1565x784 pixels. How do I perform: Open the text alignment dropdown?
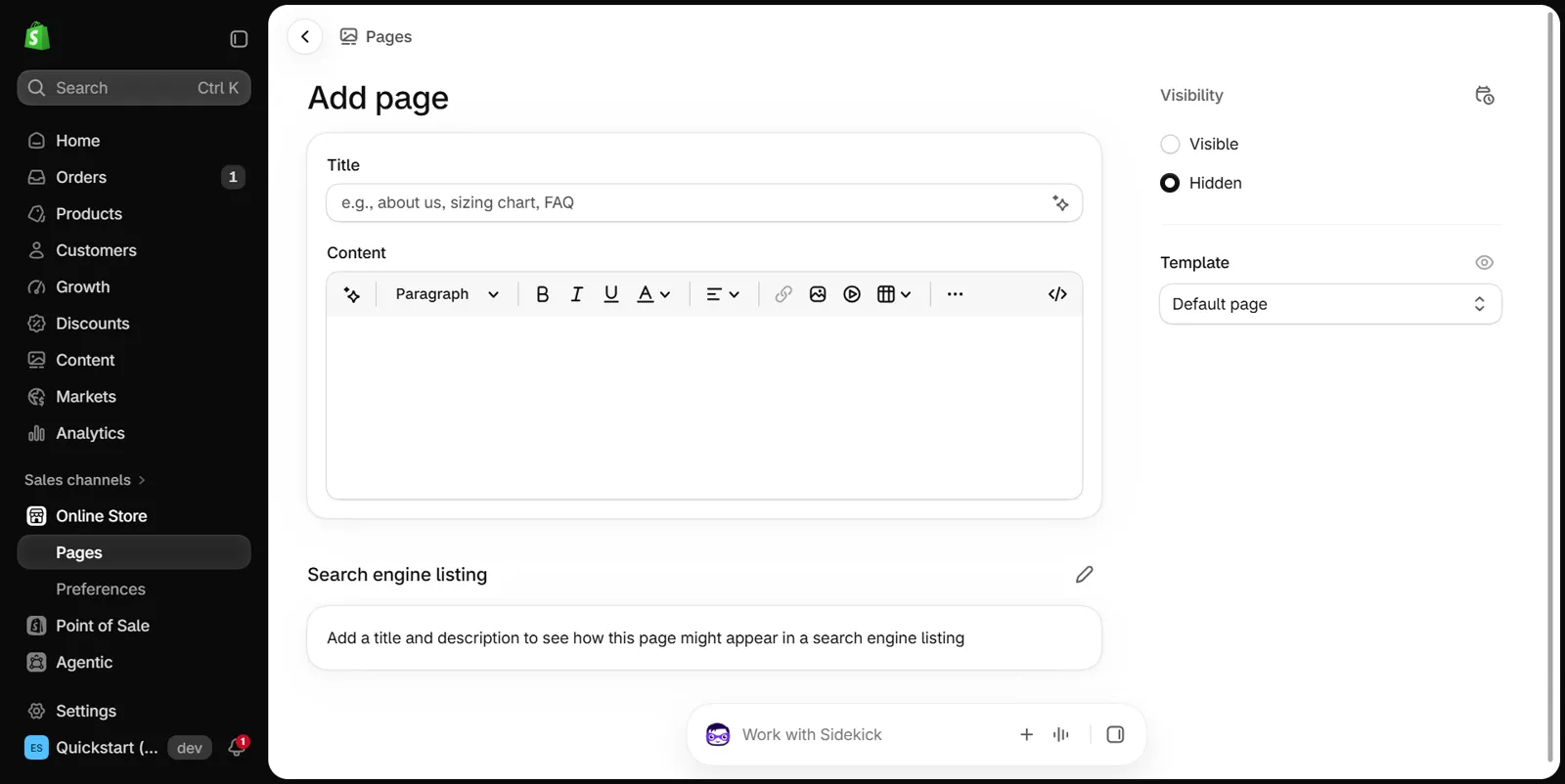point(723,294)
